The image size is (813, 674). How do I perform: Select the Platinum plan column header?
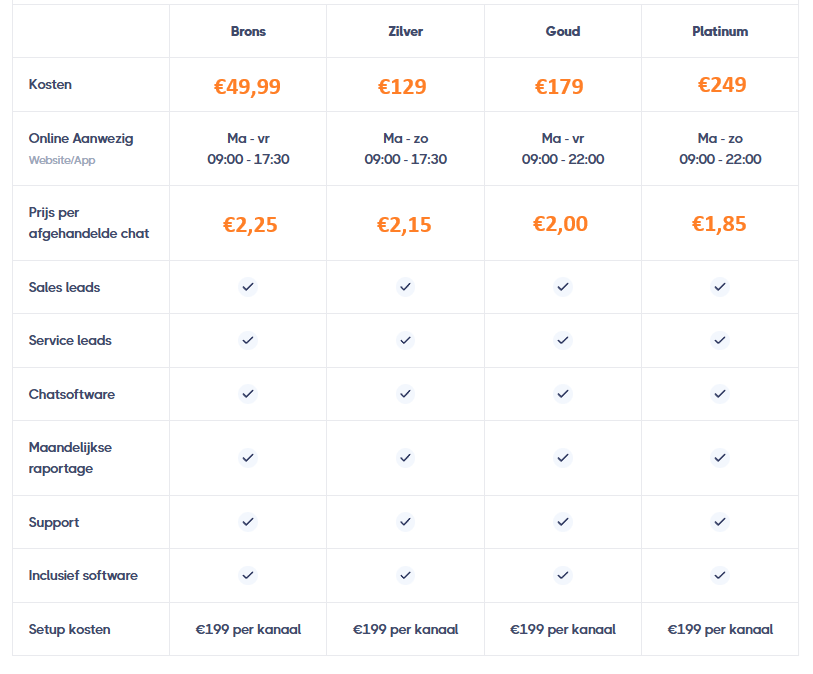coord(720,32)
